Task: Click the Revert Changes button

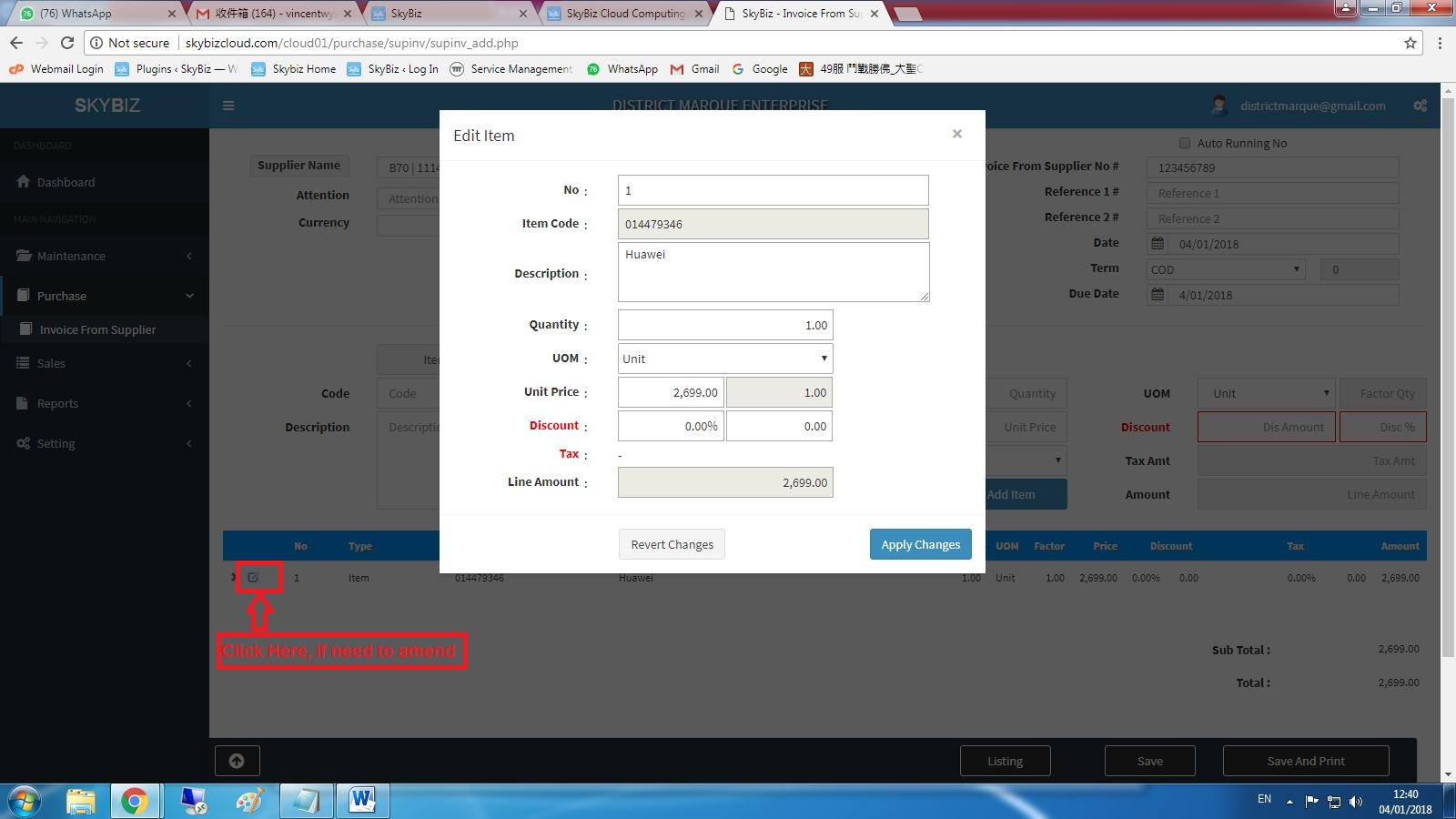Action: coord(672,544)
